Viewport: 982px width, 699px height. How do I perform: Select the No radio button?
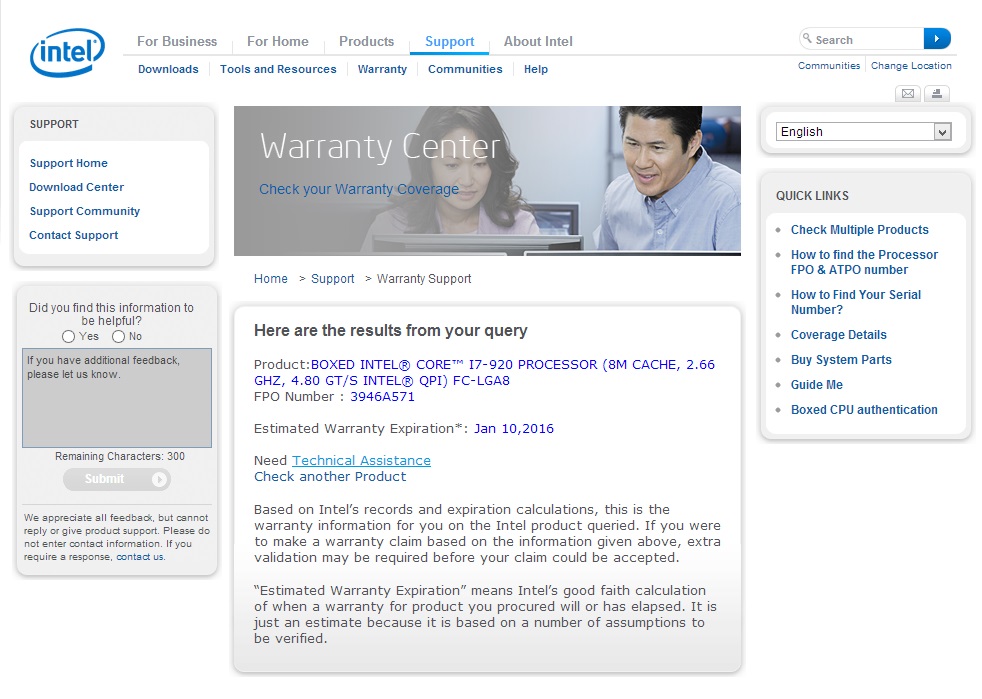click(118, 337)
